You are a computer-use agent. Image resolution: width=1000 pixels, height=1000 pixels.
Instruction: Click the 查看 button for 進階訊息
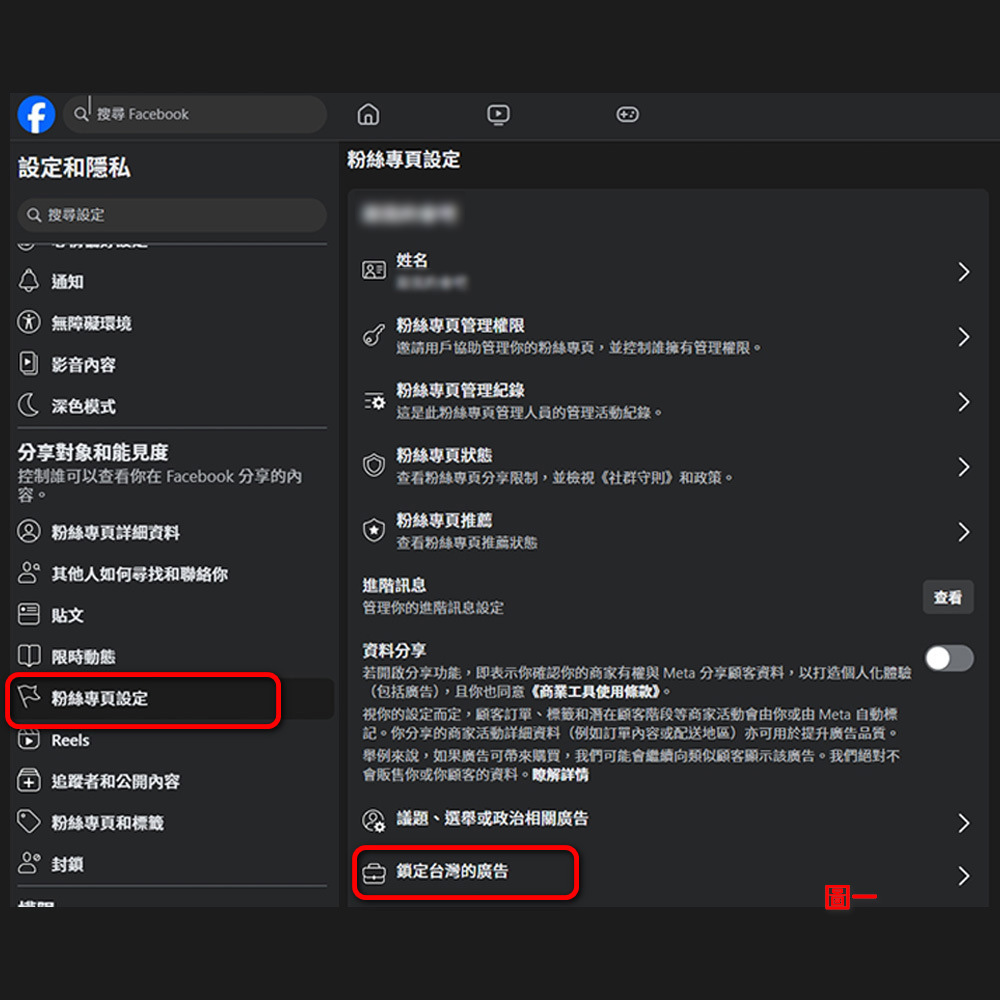(x=947, y=597)
